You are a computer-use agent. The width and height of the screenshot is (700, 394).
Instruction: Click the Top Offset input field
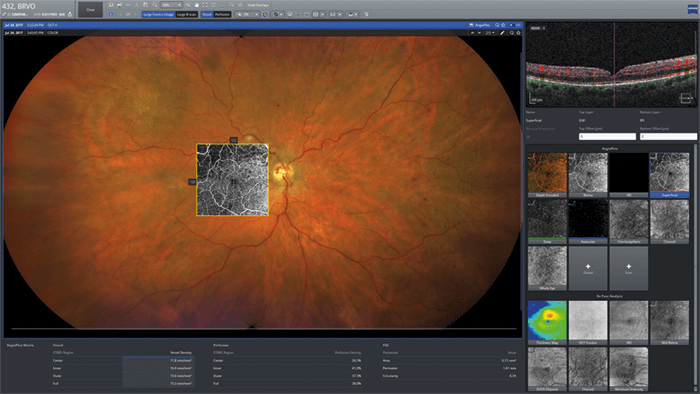607,137
